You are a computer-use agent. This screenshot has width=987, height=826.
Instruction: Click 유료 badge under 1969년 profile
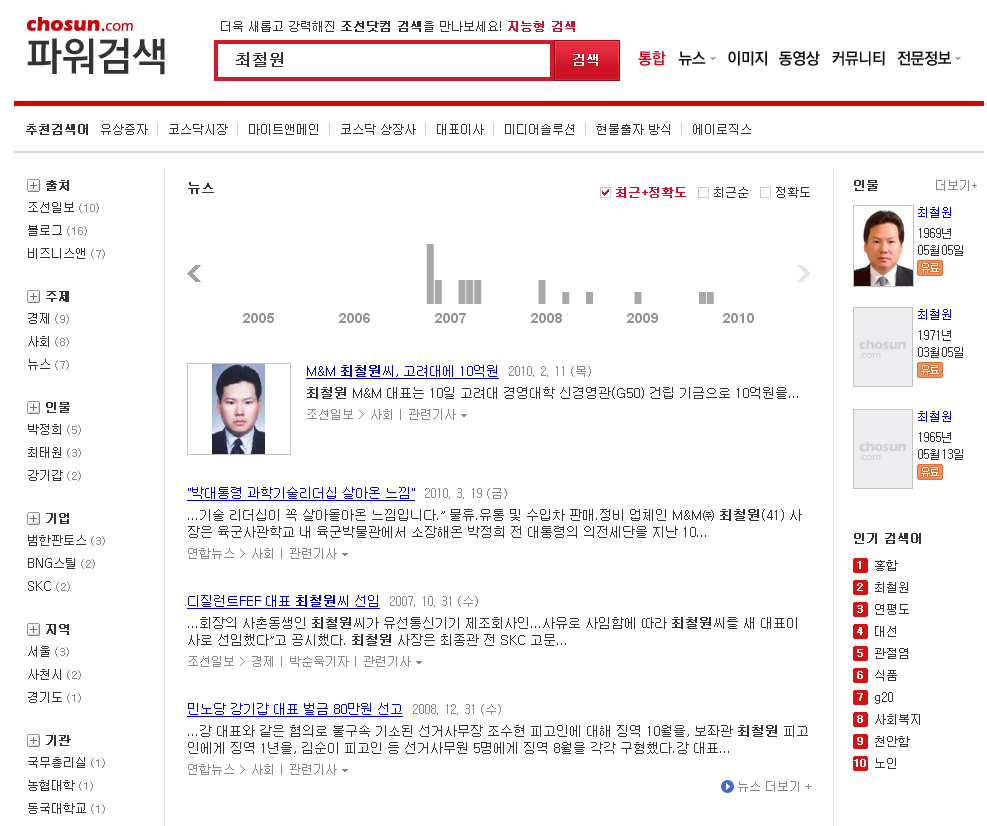click(930, 268)
